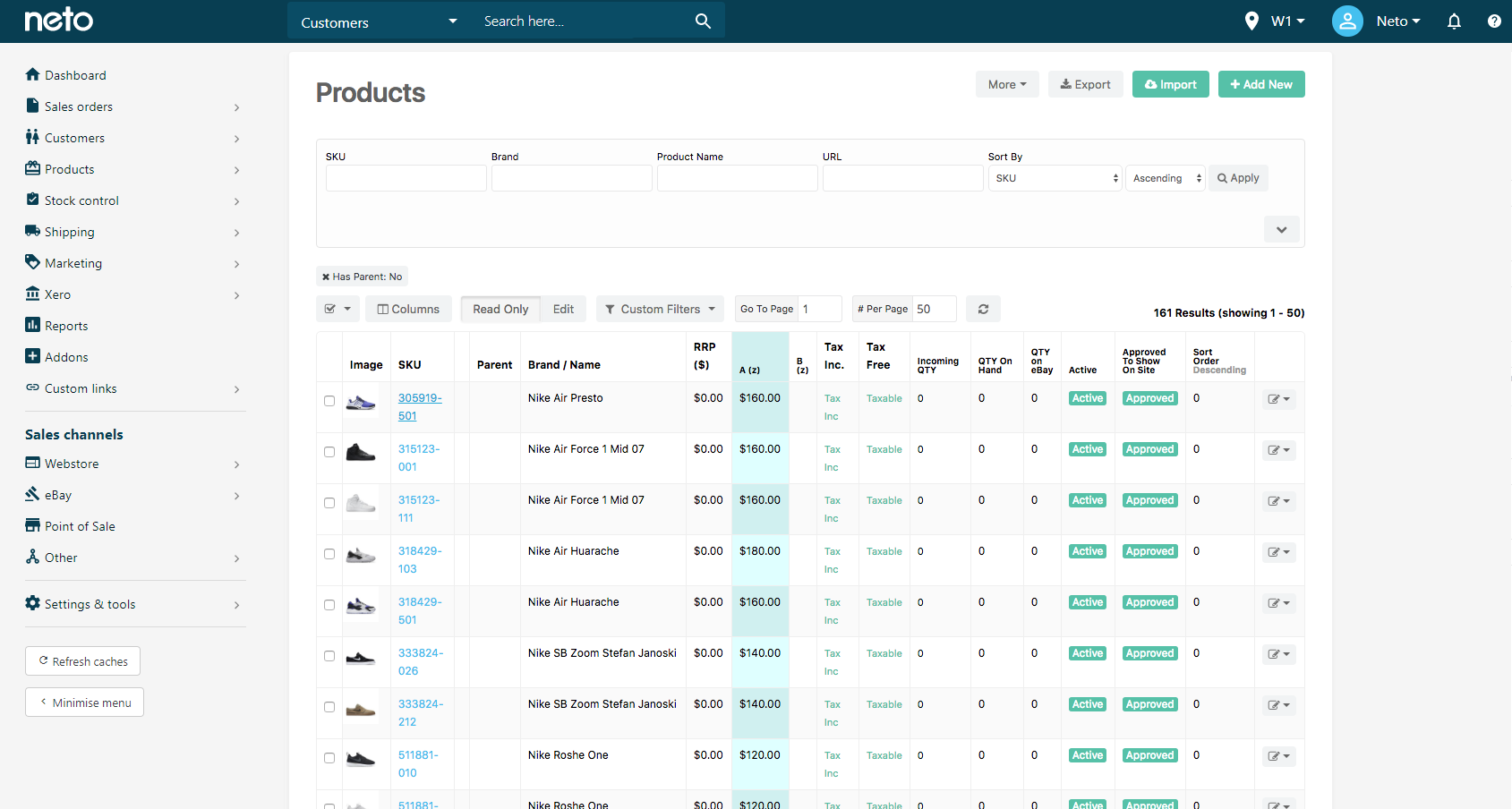Click the Sales orders document icon
The image size is (1512, 809).
click(x=33, y=106)
